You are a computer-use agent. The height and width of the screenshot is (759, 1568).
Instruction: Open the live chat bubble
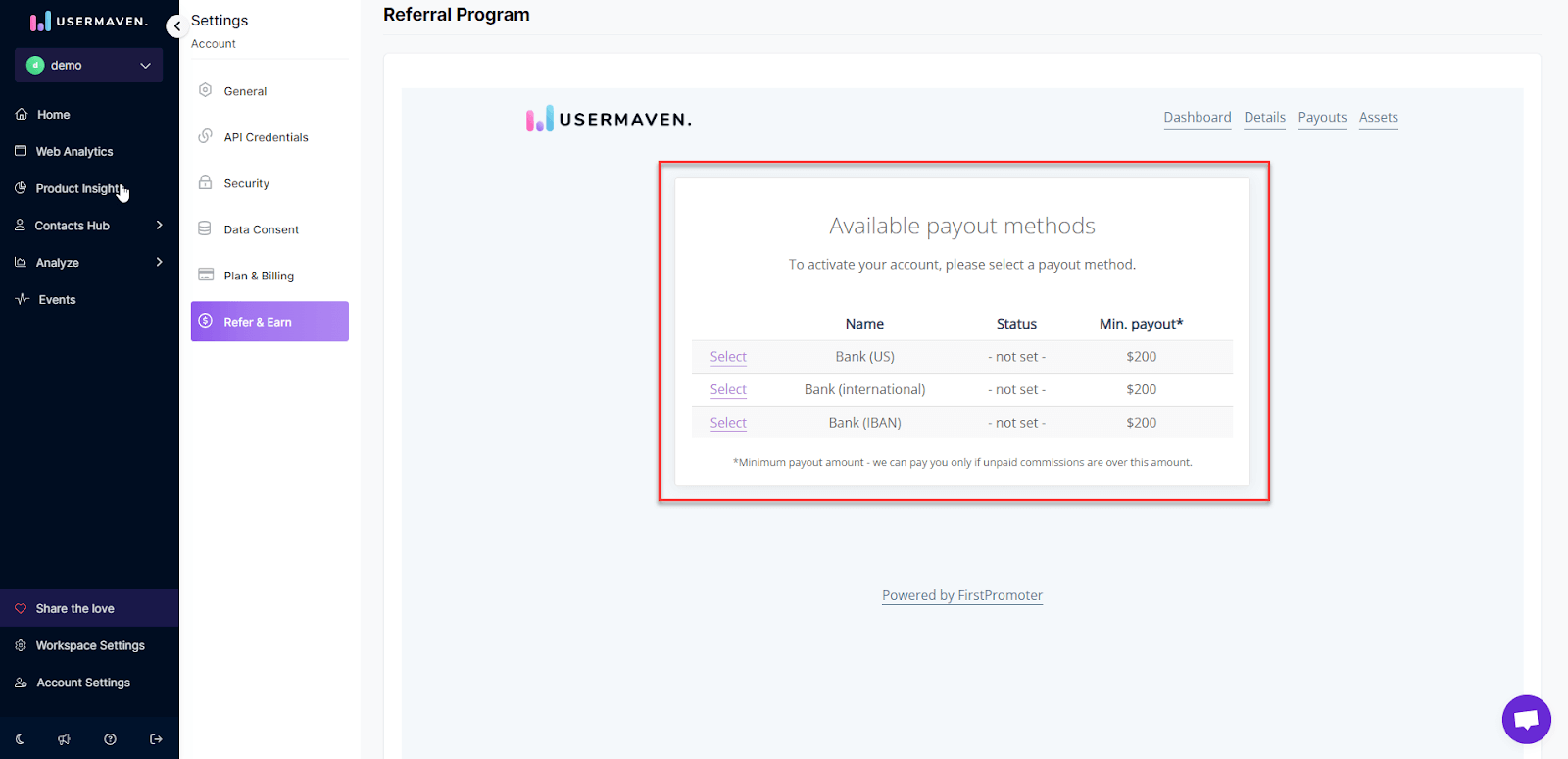[x=1526, y=720]
